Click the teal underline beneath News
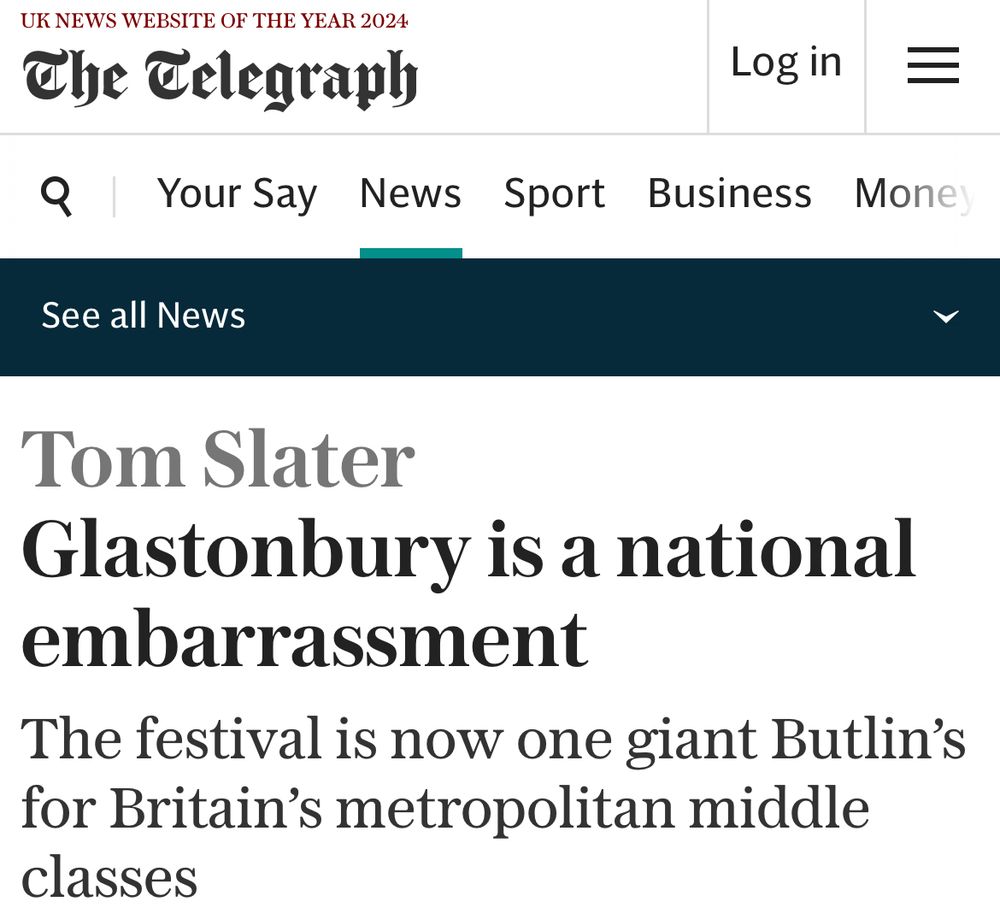1000x921 pixels. click(x=411, y=253)
